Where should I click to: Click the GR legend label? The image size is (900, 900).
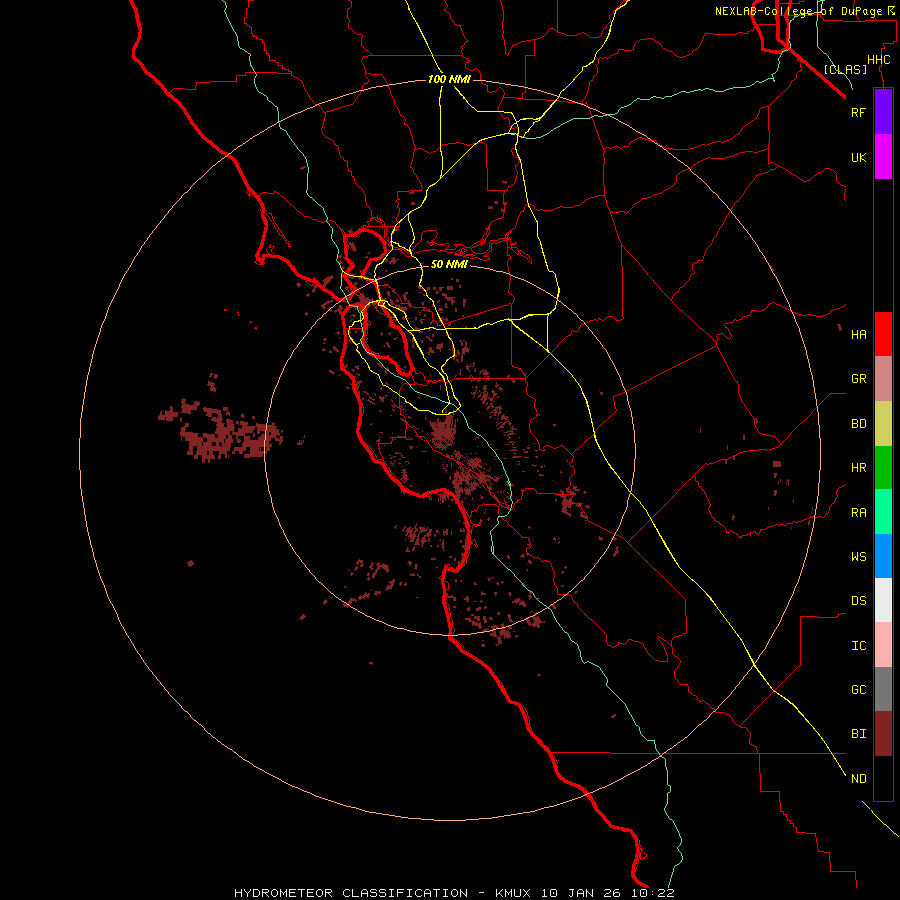coord(858,379)
